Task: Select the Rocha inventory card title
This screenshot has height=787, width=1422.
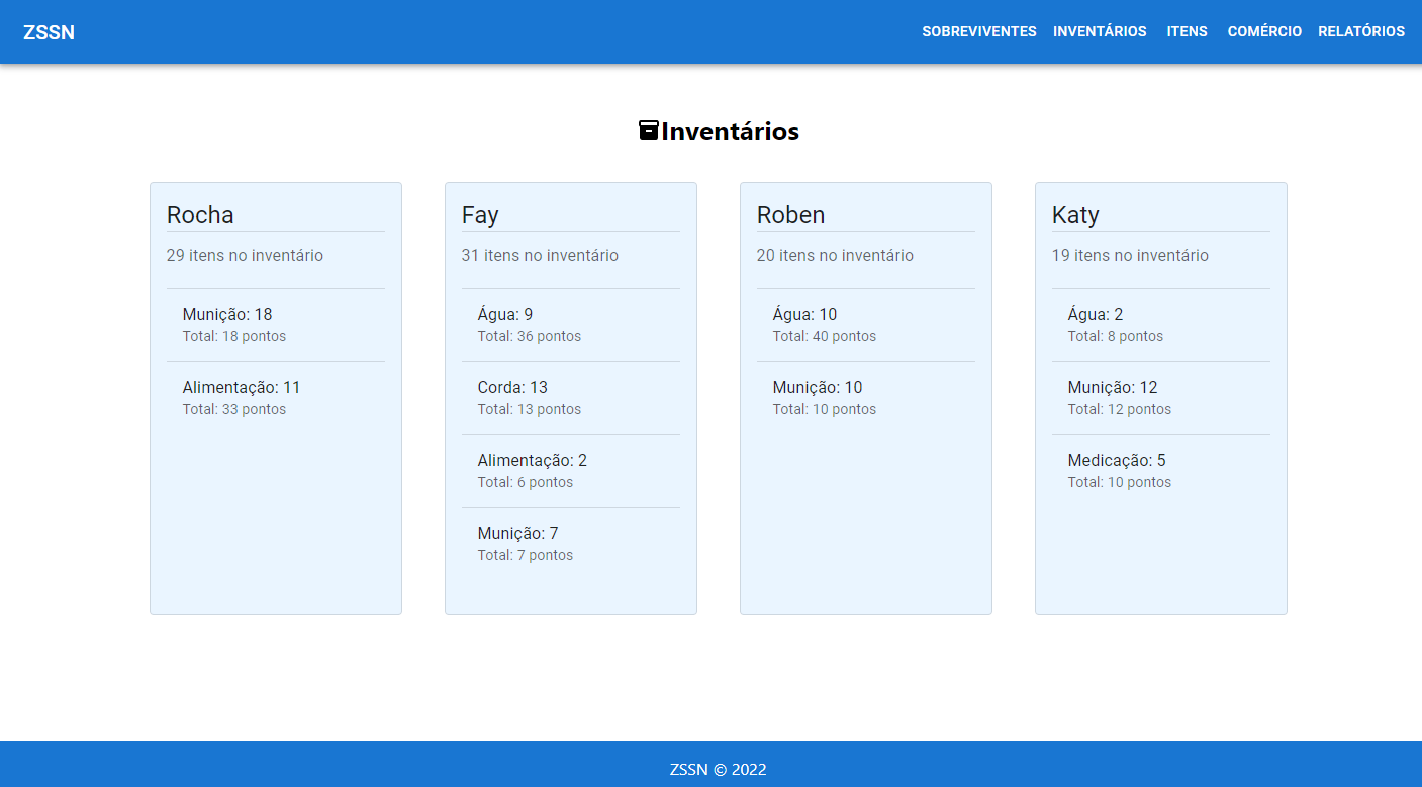Action: click(200, 215)
